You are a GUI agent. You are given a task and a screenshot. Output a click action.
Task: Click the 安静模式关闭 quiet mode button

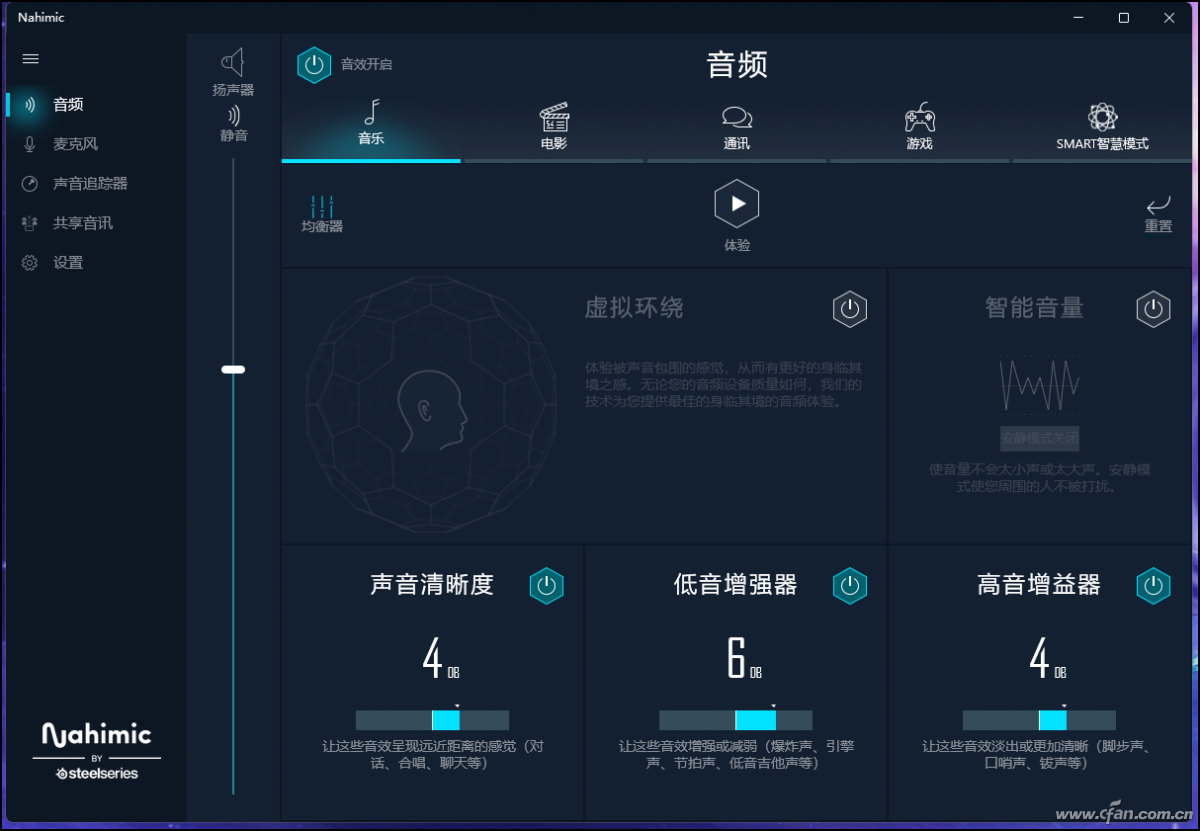pyautogui.click(x=1040, y=438)
